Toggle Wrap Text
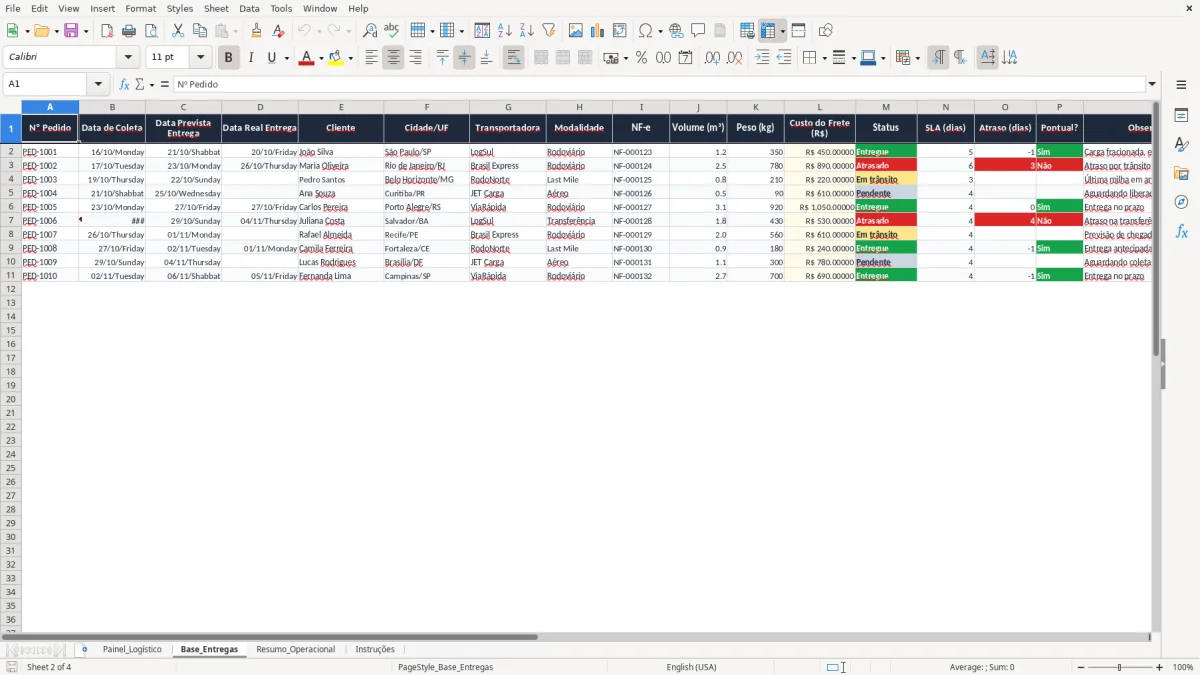1200x675 pixels. coord(513,58)
